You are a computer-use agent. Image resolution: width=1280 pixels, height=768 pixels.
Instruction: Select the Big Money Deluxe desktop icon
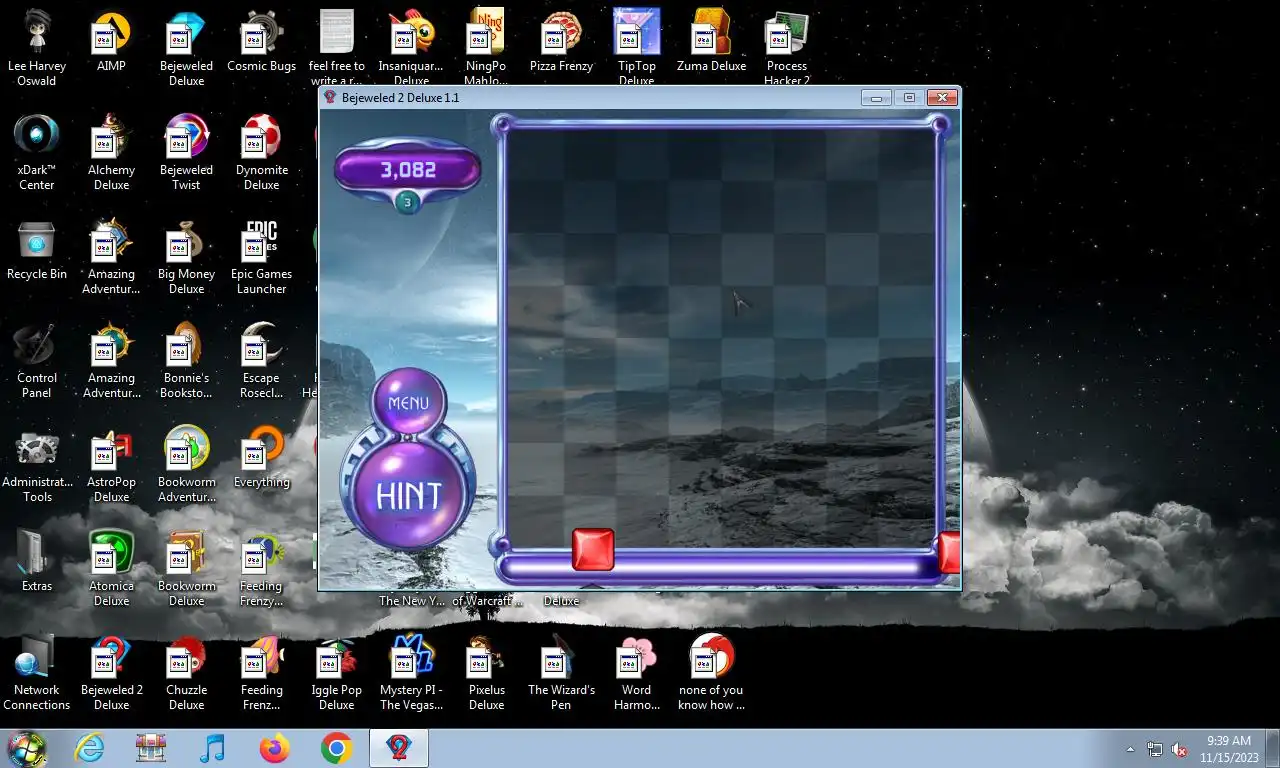[186, 255]
